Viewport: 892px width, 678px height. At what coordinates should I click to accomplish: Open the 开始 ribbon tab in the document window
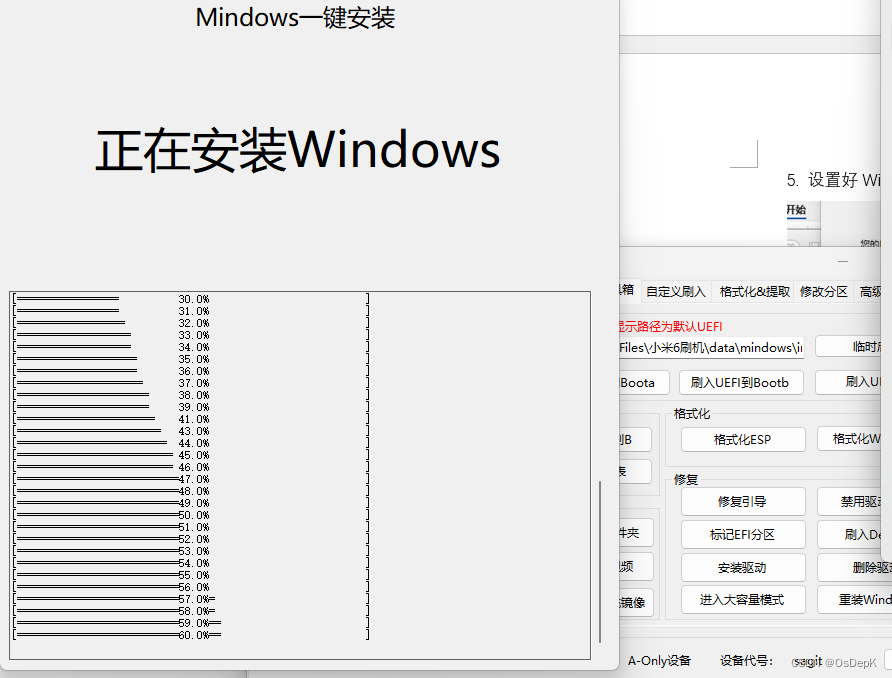pos(796,210)
